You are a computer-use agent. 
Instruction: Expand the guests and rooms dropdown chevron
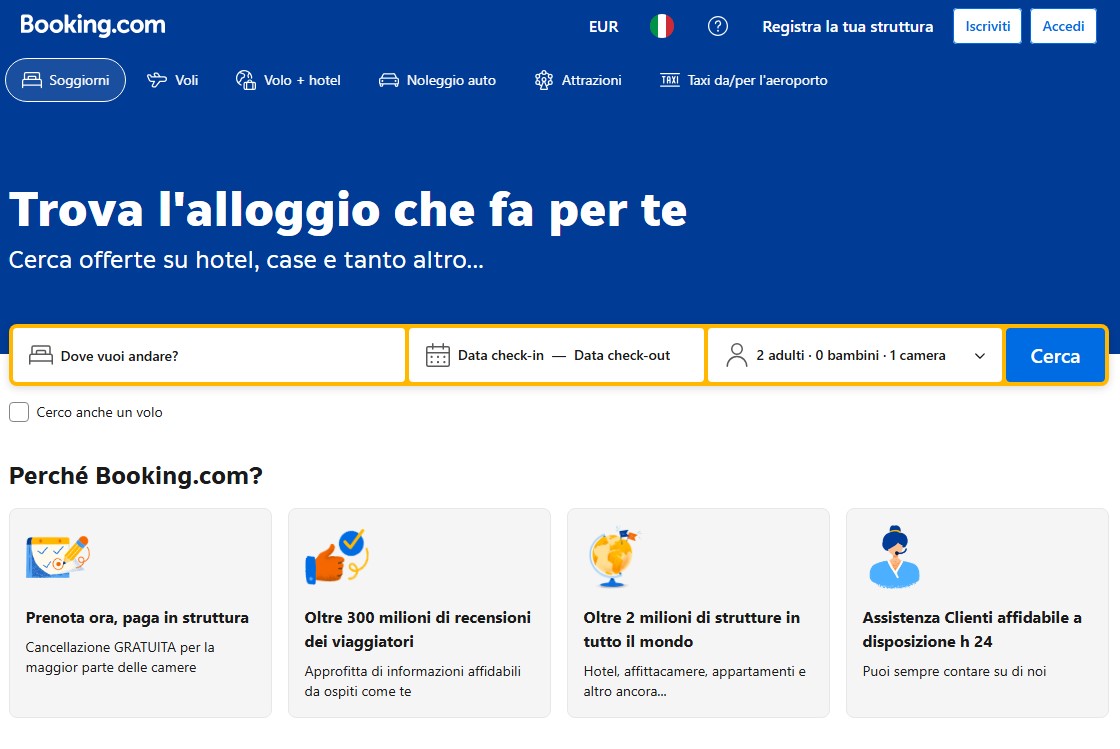click(x=980, y=356)
